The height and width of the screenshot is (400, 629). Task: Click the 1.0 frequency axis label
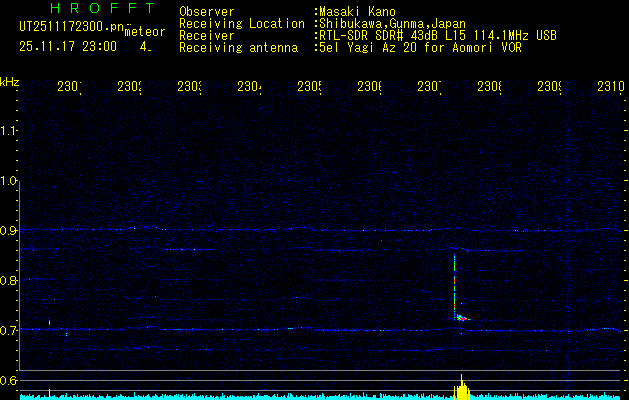point(10,181)
